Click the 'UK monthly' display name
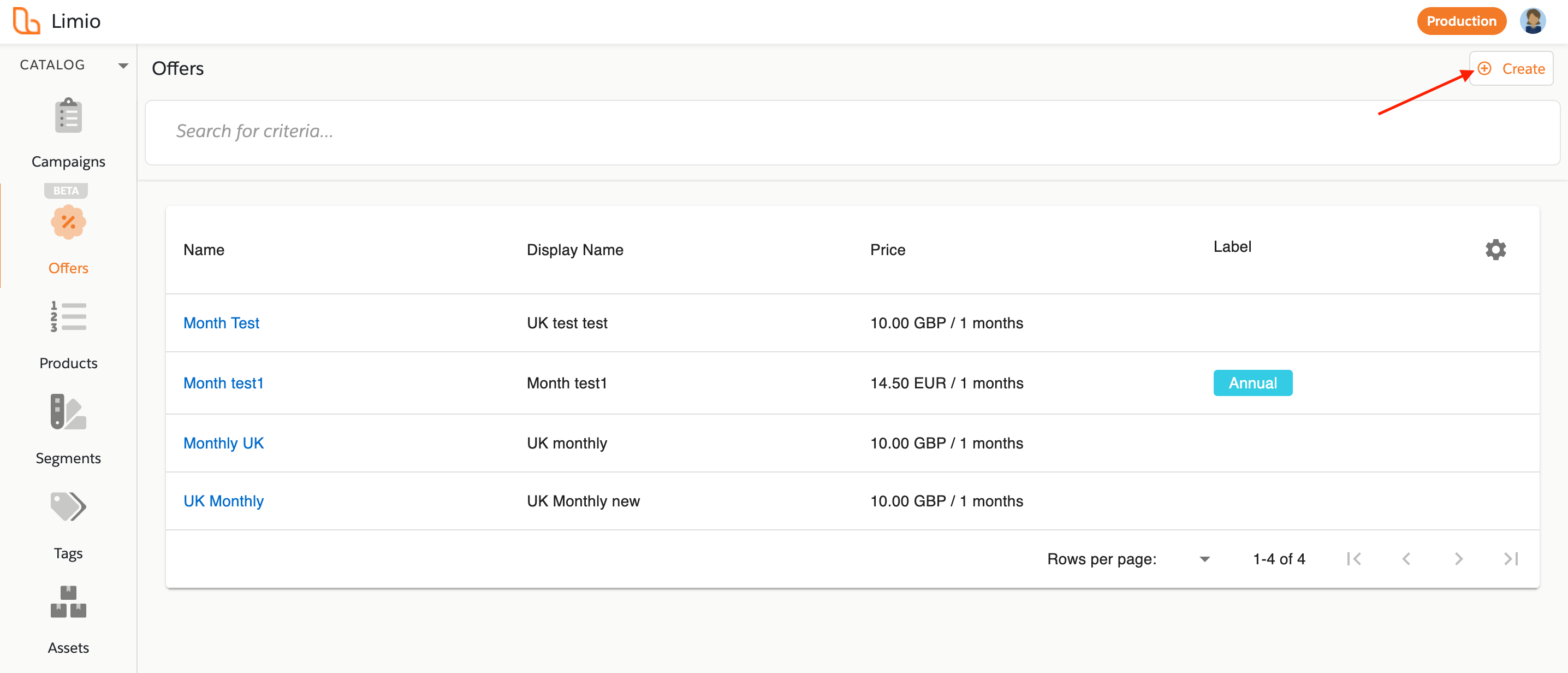The width and height of the screenshot is (1568, 673). (x=567, y=444)
